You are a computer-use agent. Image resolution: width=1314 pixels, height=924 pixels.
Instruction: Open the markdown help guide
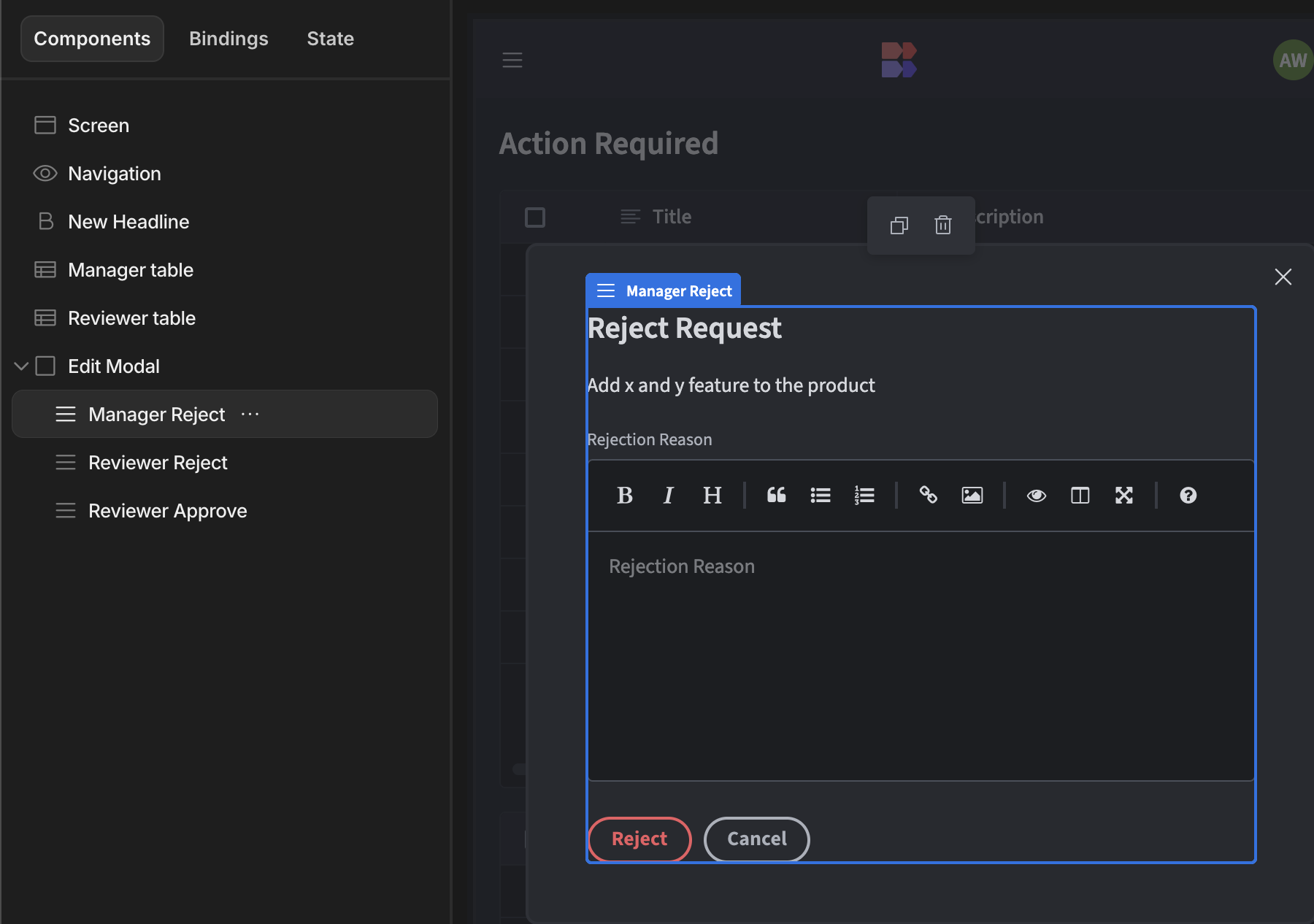click(x=1188, y=496)
